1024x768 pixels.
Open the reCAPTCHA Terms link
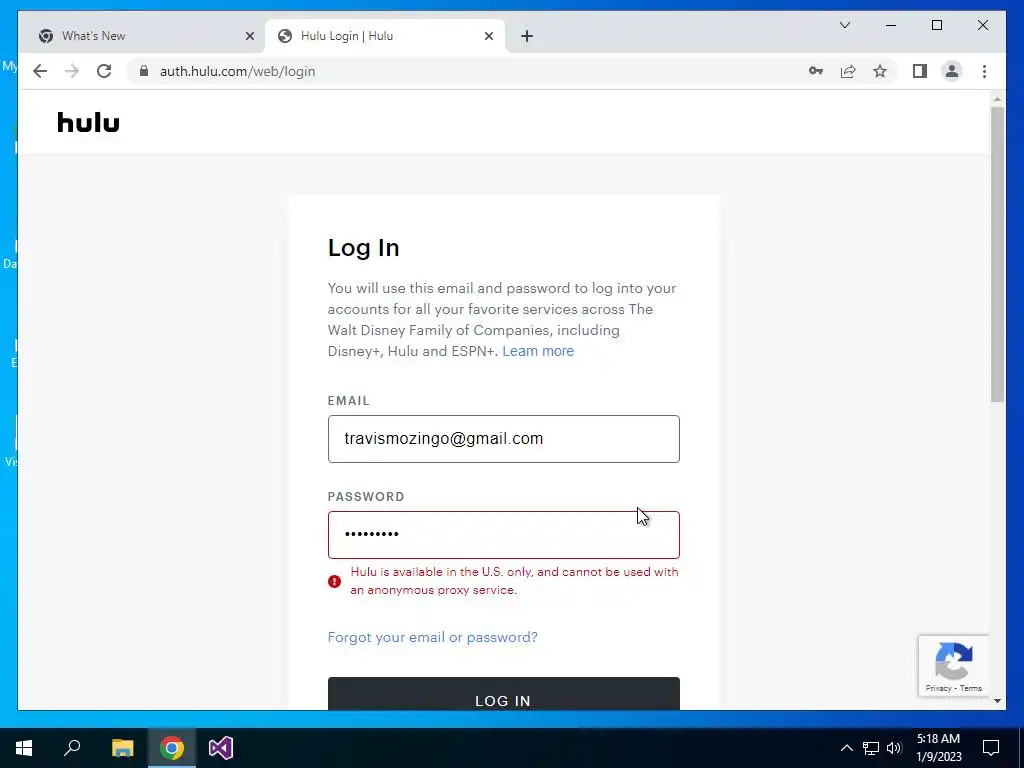click(x=970, y=688)
